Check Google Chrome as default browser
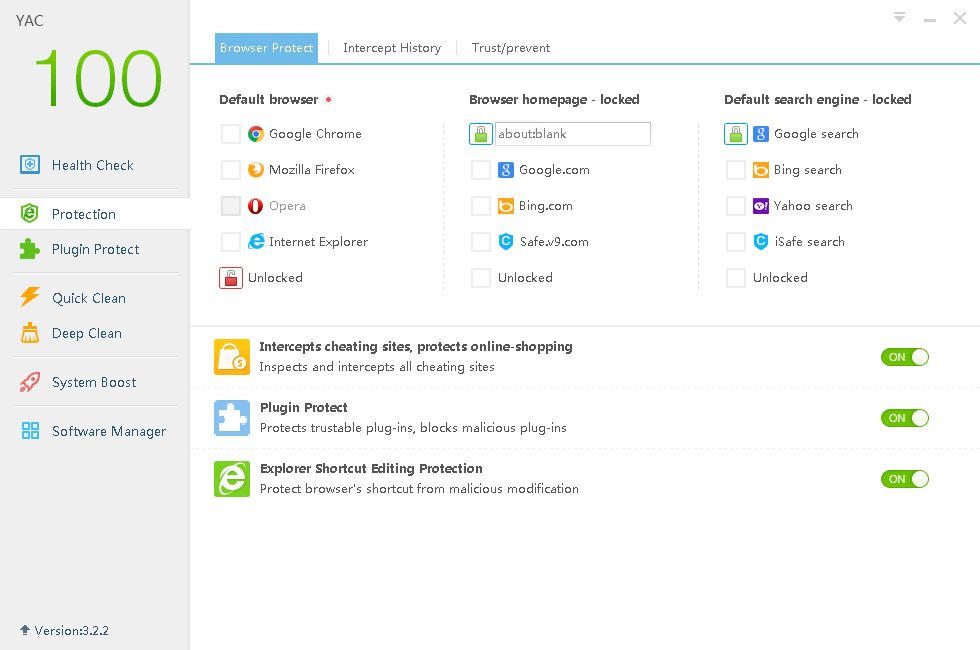The width and height of the screenshot is (980, 650). click(231, 134)
